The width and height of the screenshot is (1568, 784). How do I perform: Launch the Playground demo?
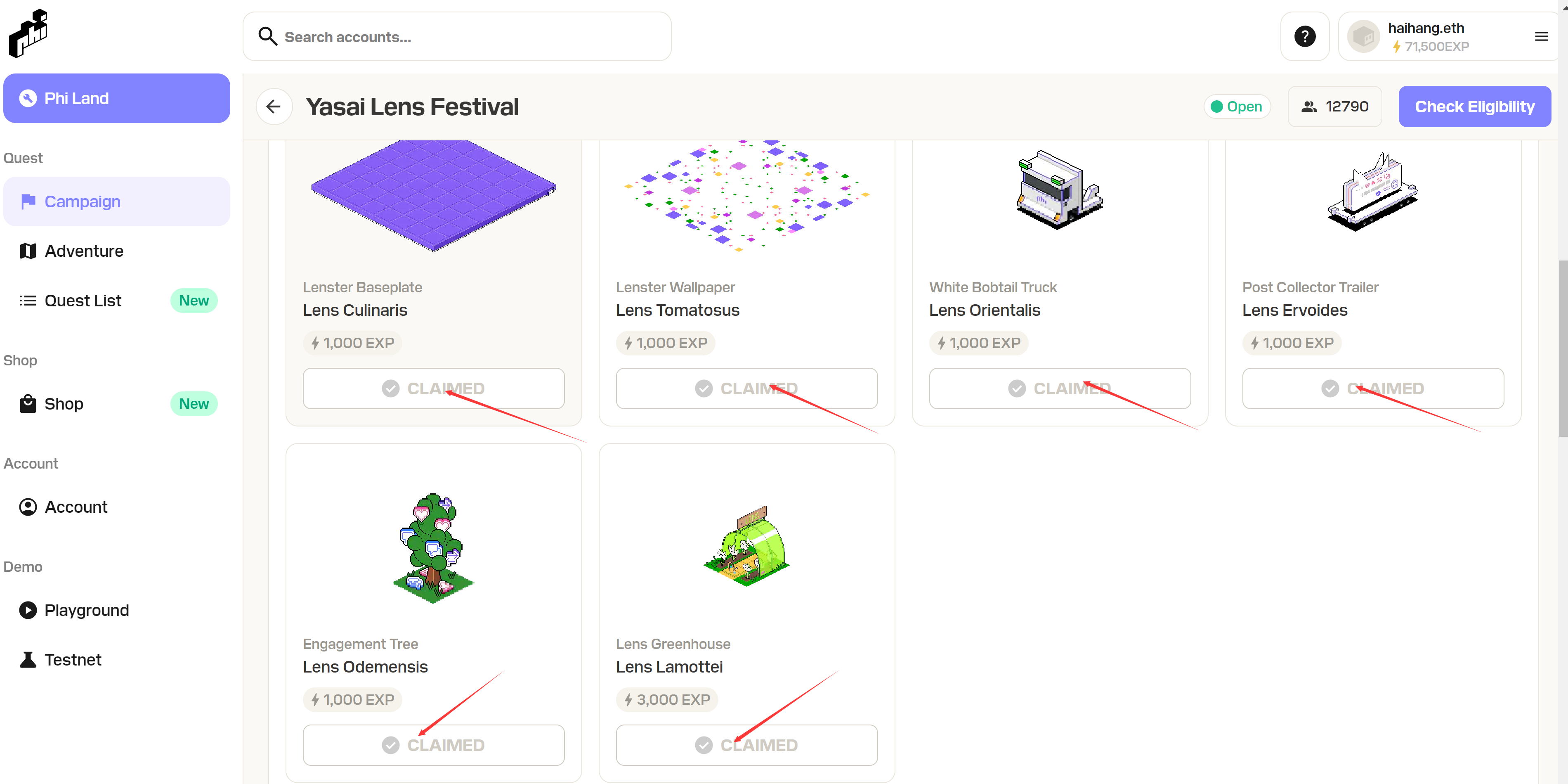pos(86,610)
